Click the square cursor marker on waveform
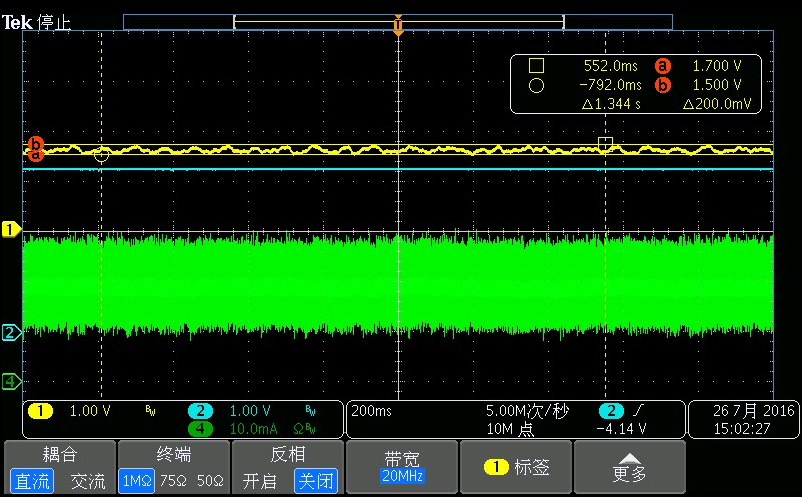802x497 pixels. [x=606, y=143]
